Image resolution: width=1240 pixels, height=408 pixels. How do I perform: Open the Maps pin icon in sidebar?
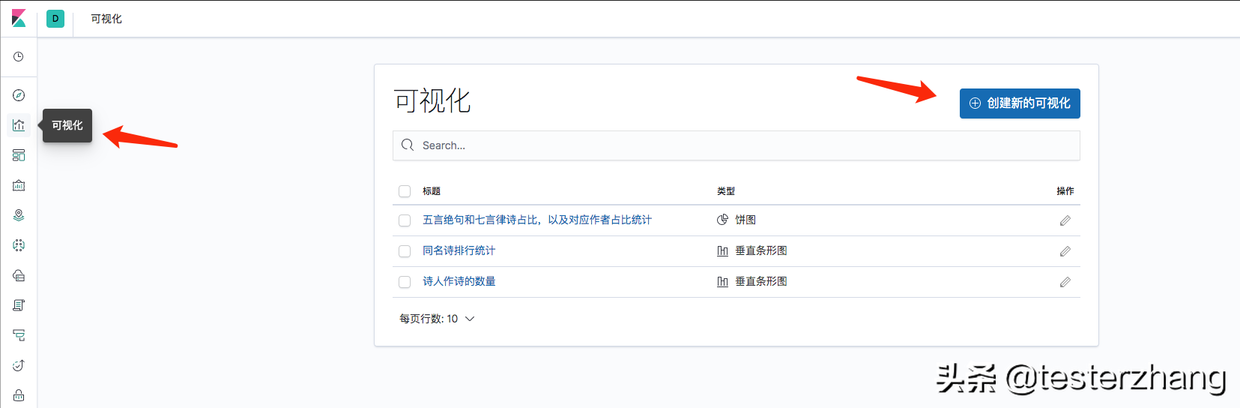(18, 215)
